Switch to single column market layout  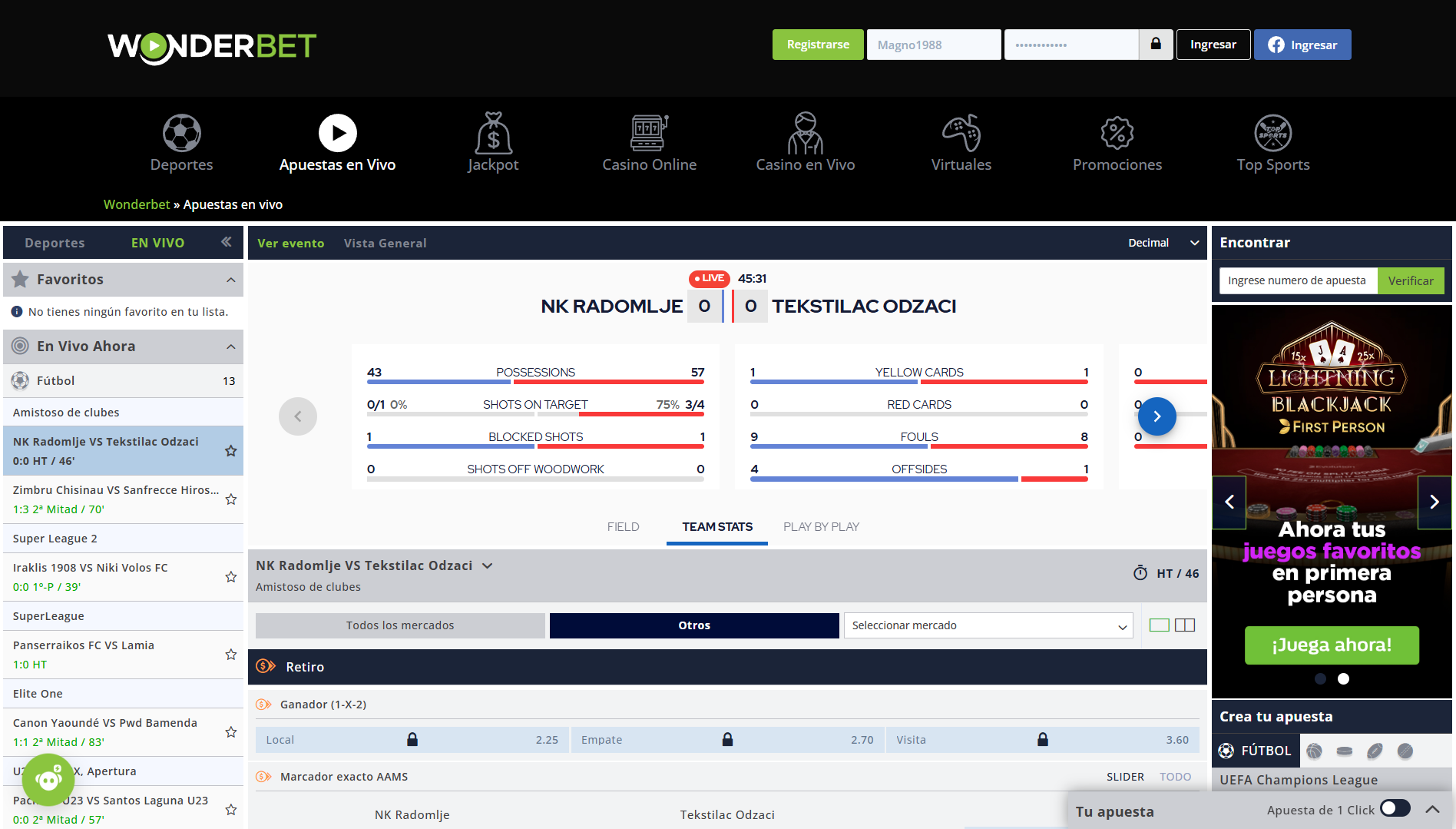point(1160,625)
